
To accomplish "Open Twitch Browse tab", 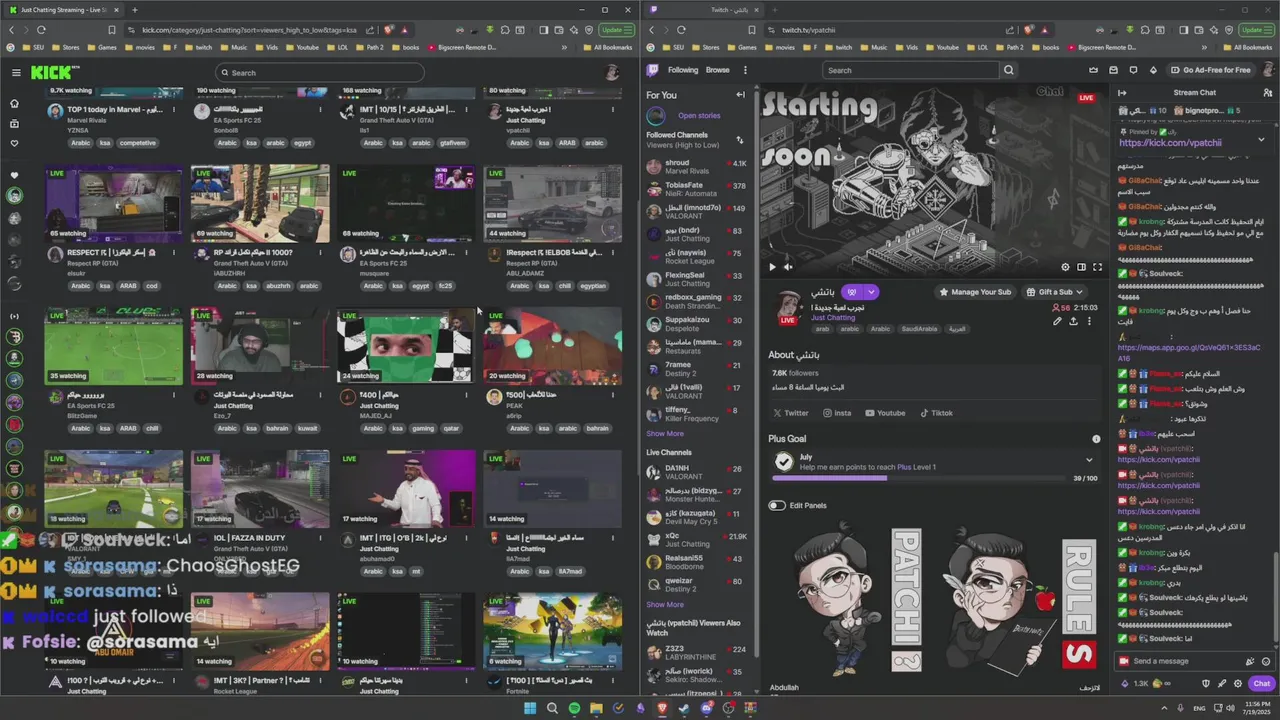I will click(718, 70).
